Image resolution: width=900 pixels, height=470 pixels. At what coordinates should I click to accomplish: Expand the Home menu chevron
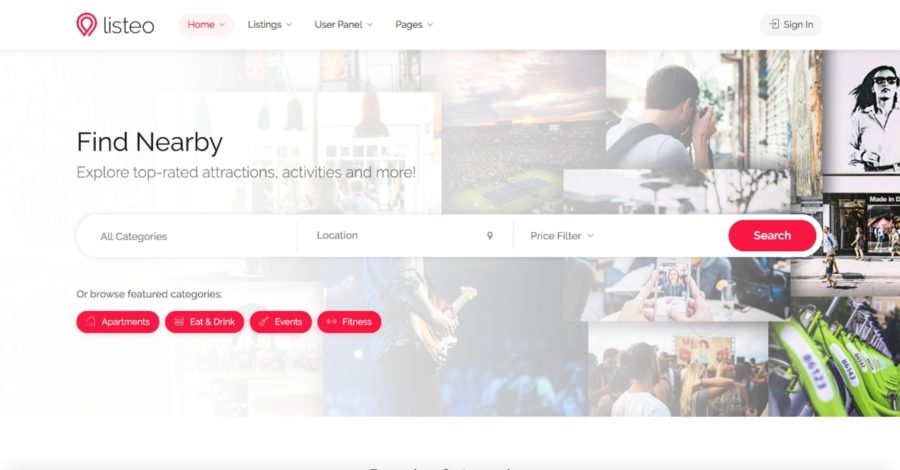point(222,25)
